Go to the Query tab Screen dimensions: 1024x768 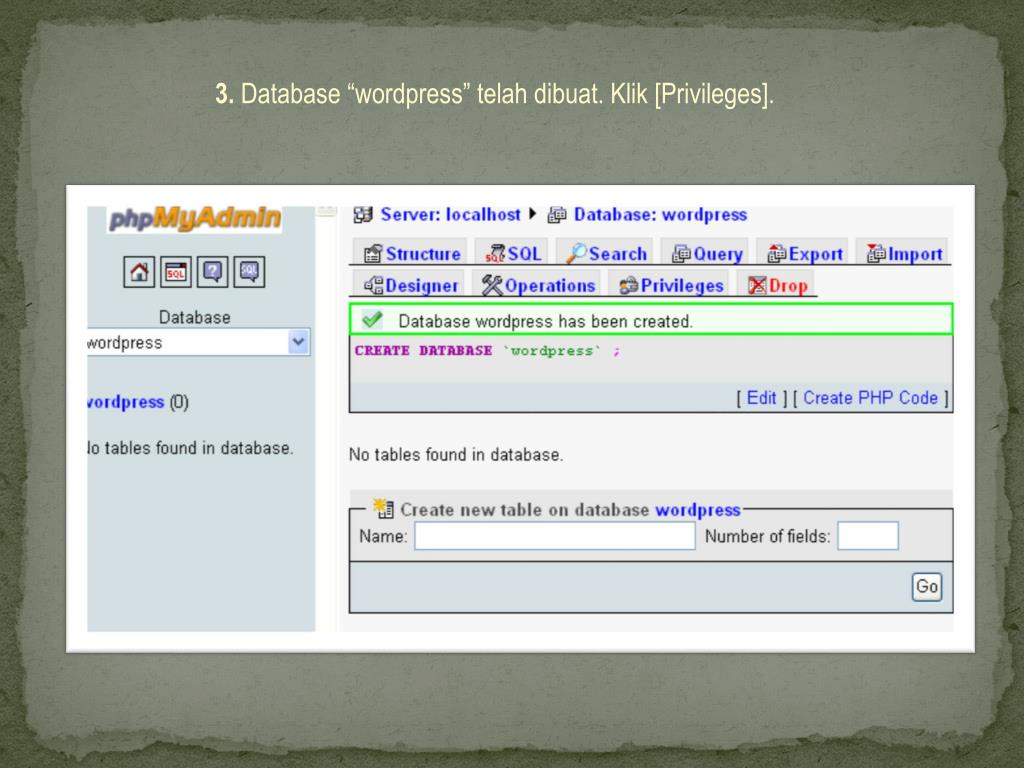pos(706,253)
